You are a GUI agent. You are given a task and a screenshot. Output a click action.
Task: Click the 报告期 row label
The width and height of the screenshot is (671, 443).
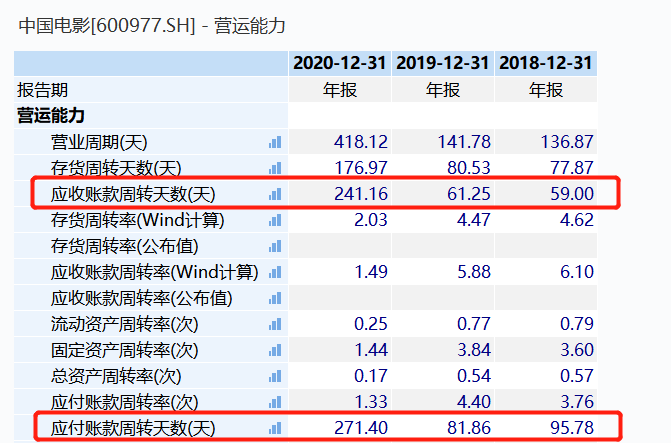click(x=43, y=90)
